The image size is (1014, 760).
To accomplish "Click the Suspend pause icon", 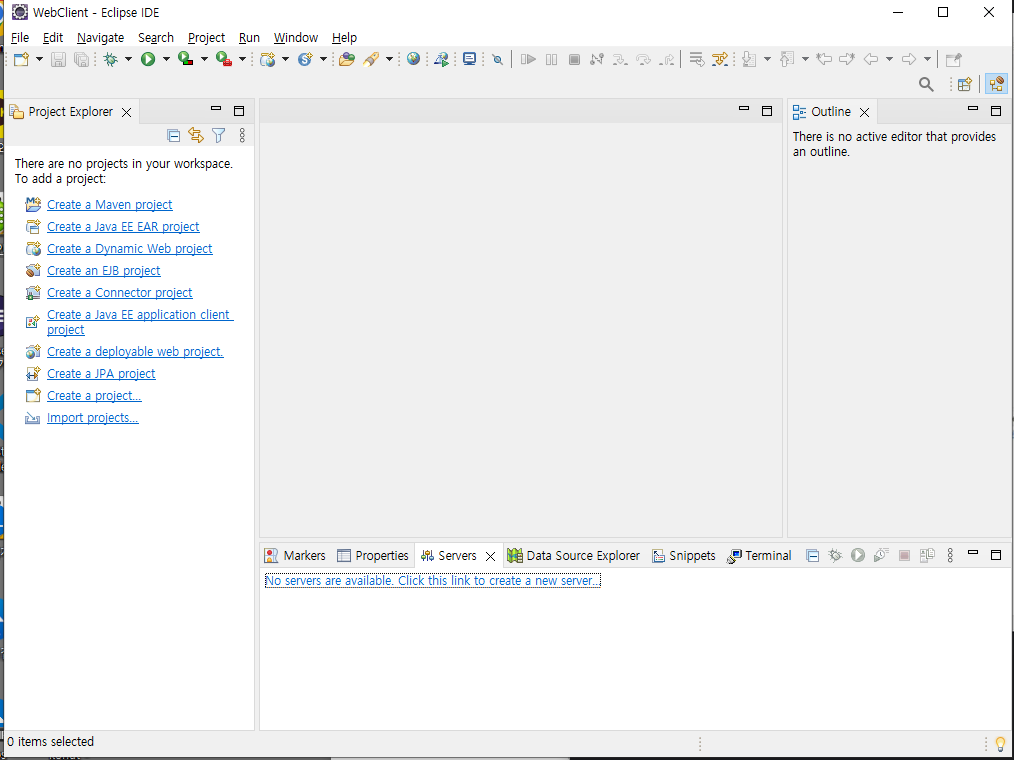I will pos(551,60).
